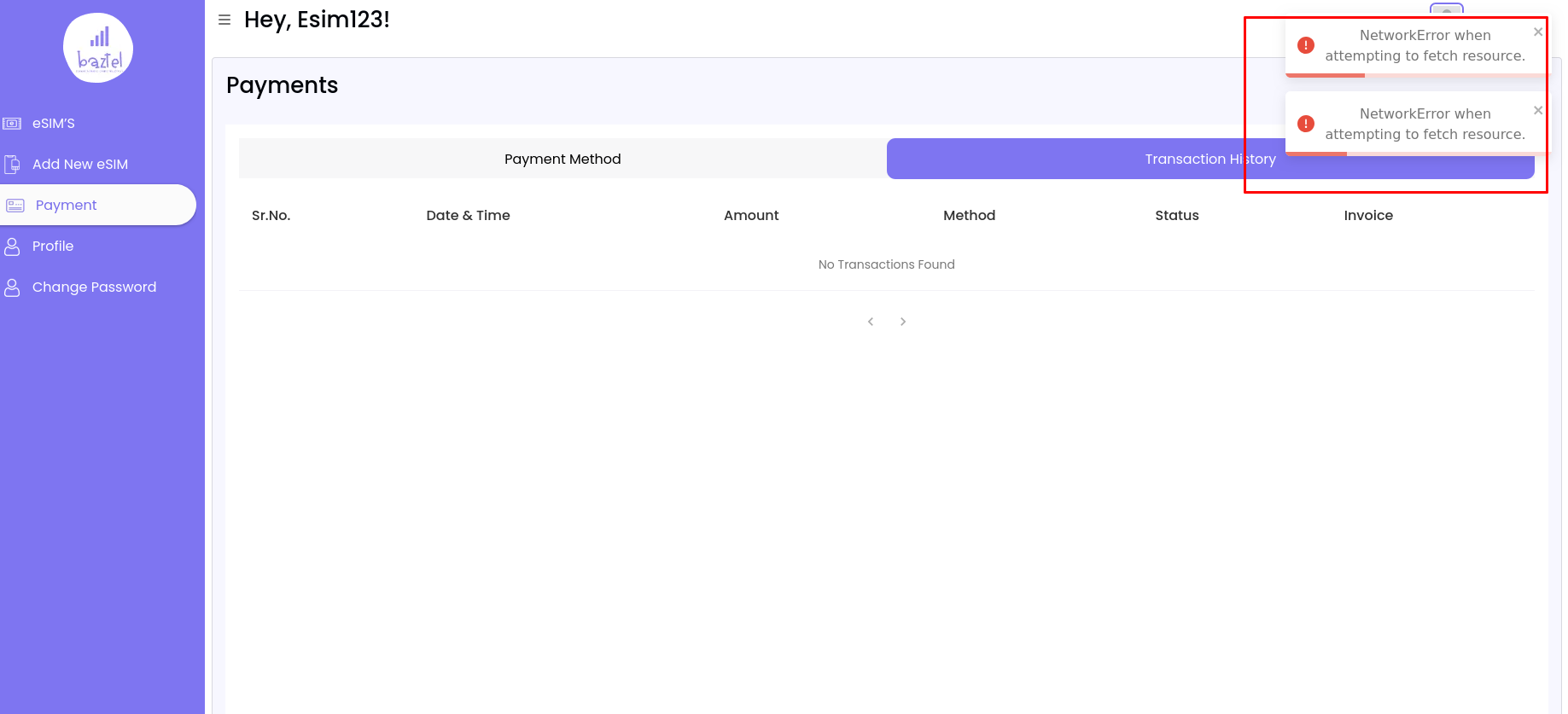Click the red error icon in the top notification
The width and height of the screenshot is (1568, 714).
pos(1305,45)
